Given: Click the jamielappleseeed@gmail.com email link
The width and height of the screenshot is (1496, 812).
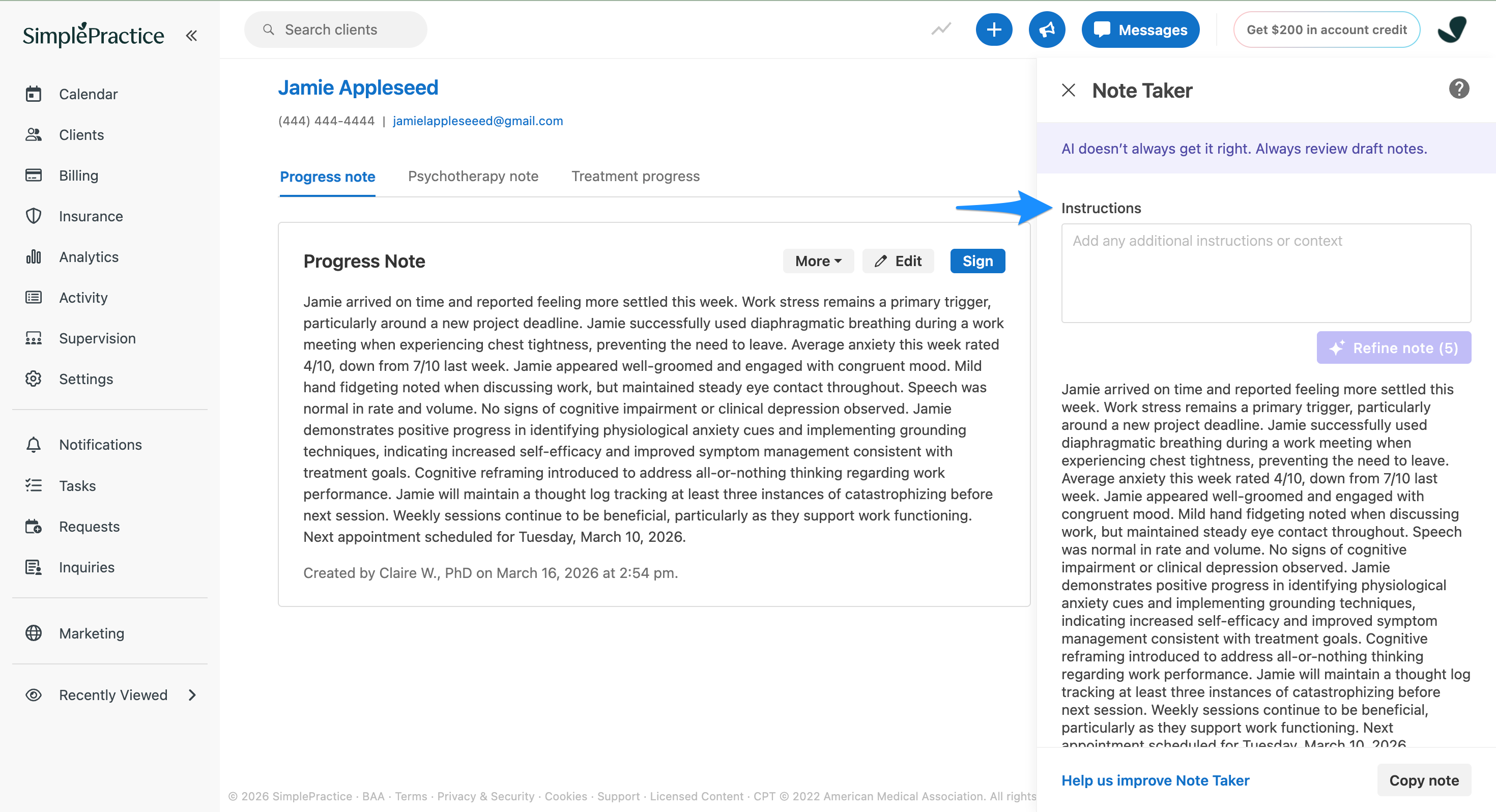Looking at the screenshot, I should point(478,121).
